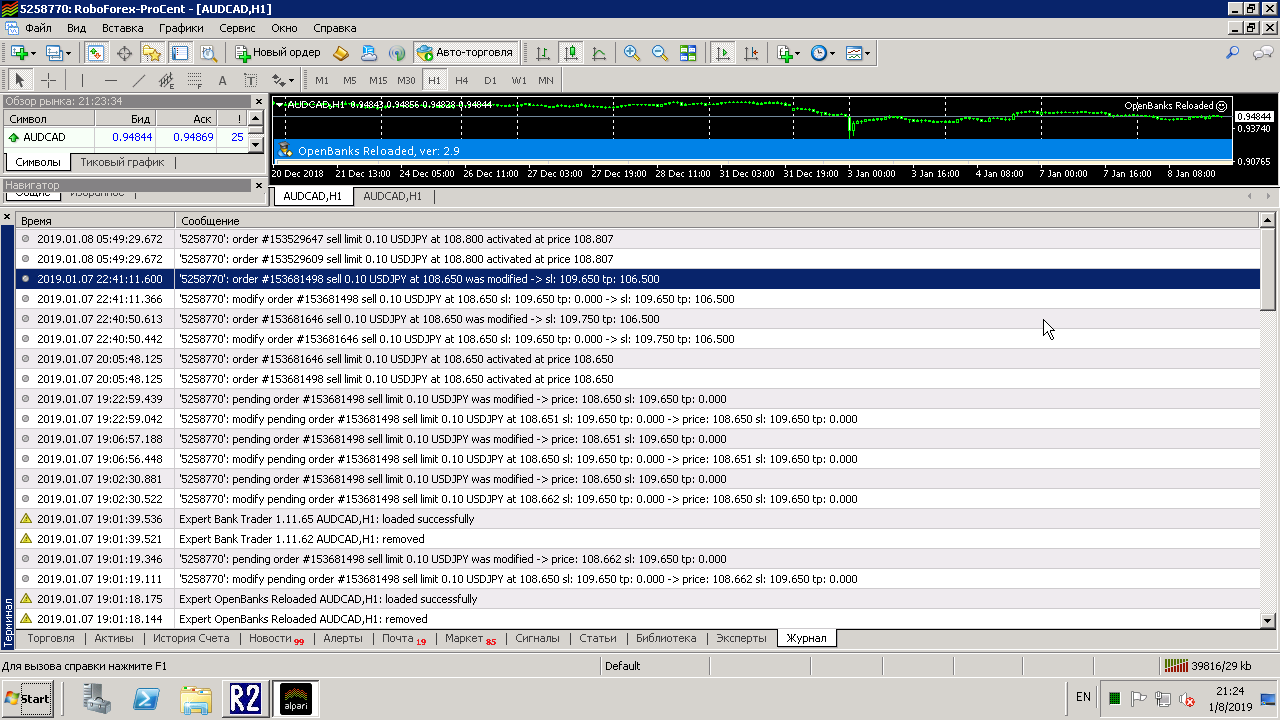The height and width of the screenshot is (720, 1280).
Task: Switch to candlestick chart icon
Action: (x=571, y=53)
